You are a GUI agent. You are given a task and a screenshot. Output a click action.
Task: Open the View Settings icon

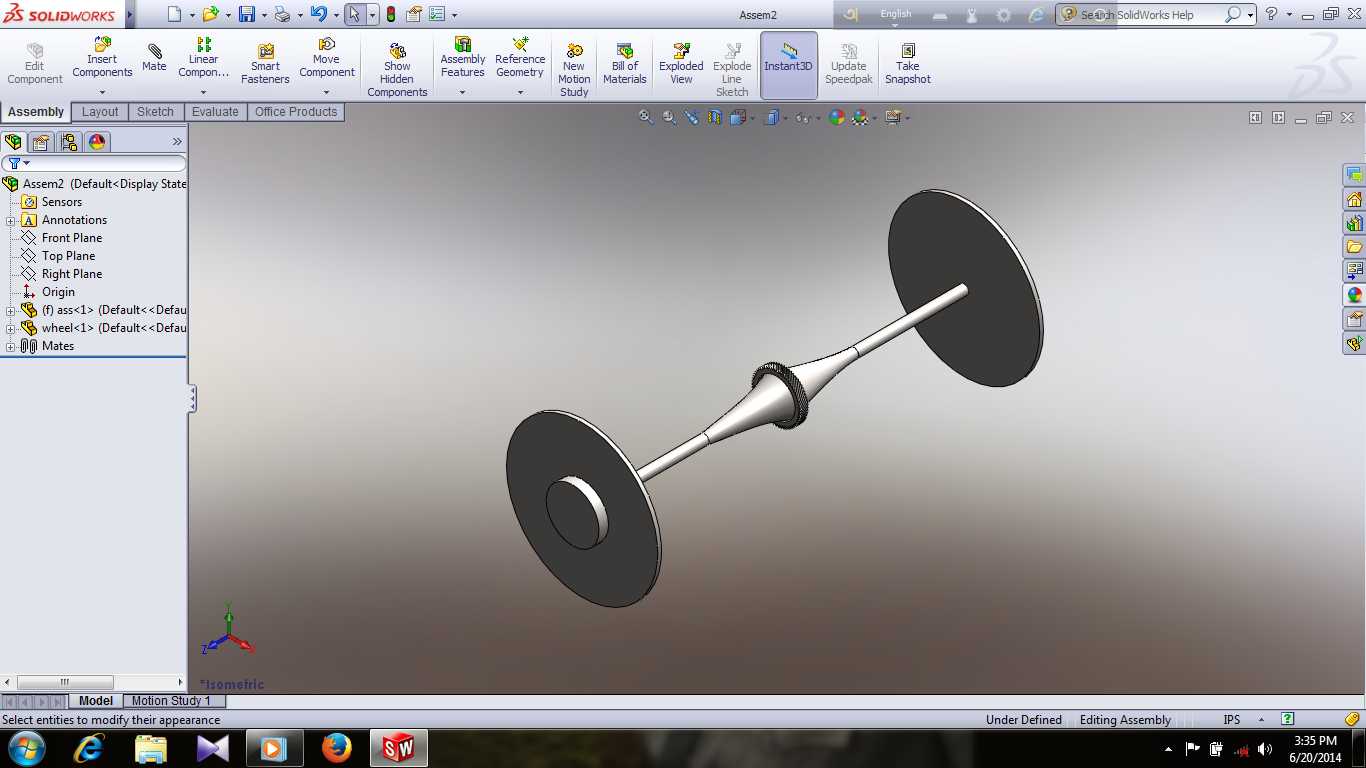[x=893, y=117]
